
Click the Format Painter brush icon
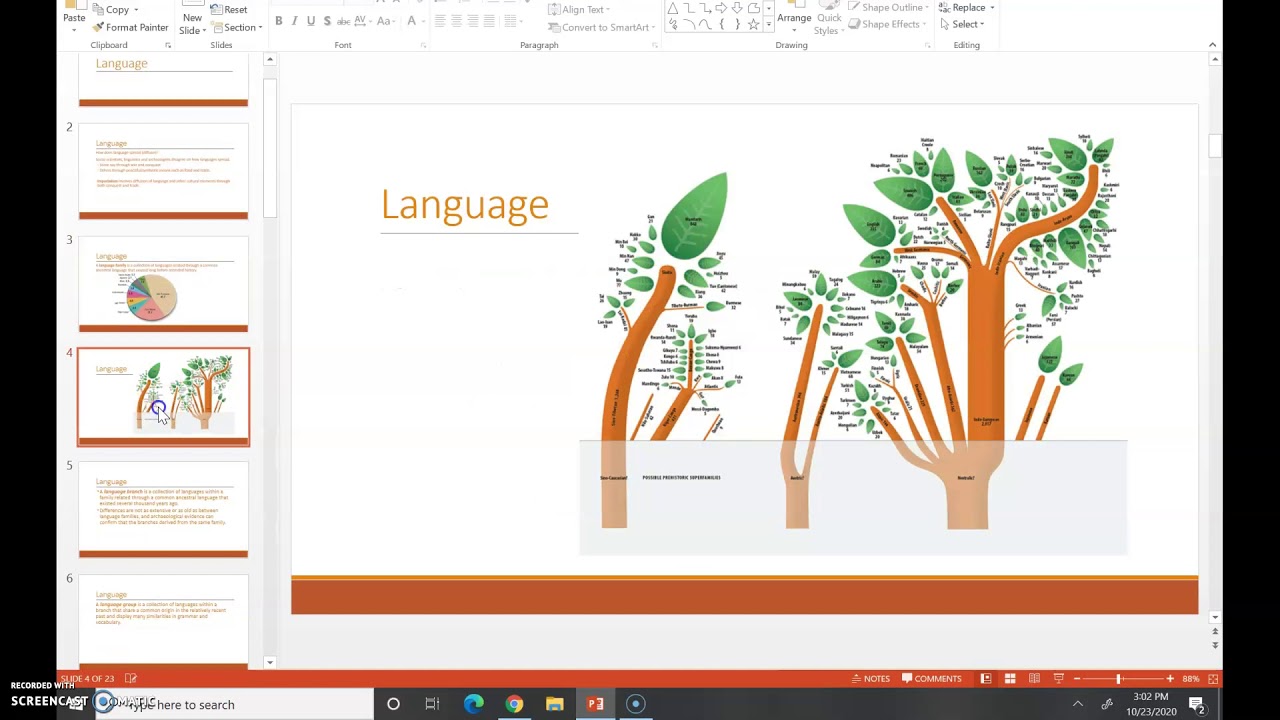pyautogui.click(x=98, y=27)
